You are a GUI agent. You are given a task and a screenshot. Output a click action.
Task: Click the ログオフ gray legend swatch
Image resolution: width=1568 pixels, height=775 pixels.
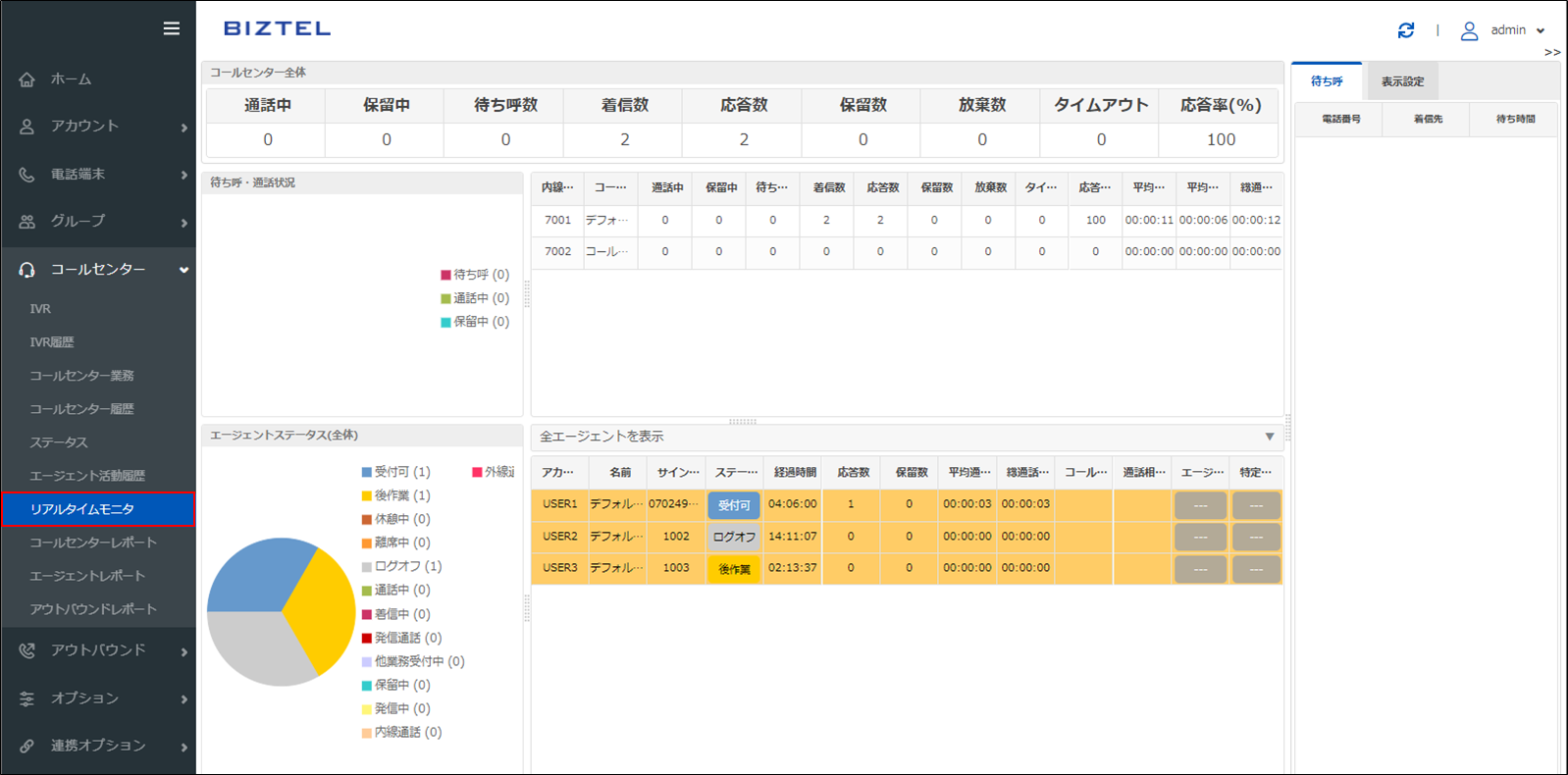point(367,567)
